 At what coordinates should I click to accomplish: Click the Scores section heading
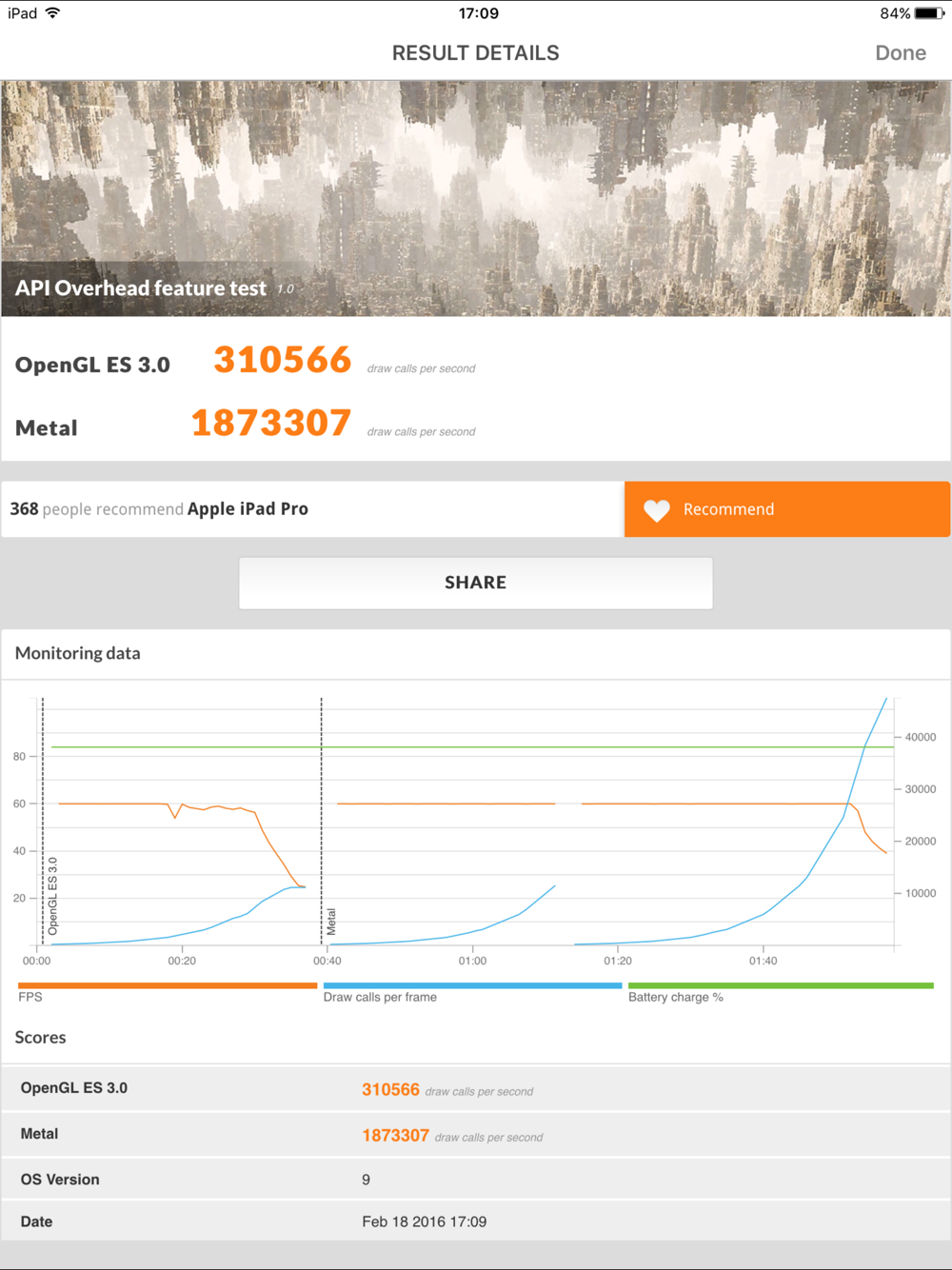point(41,1038)
